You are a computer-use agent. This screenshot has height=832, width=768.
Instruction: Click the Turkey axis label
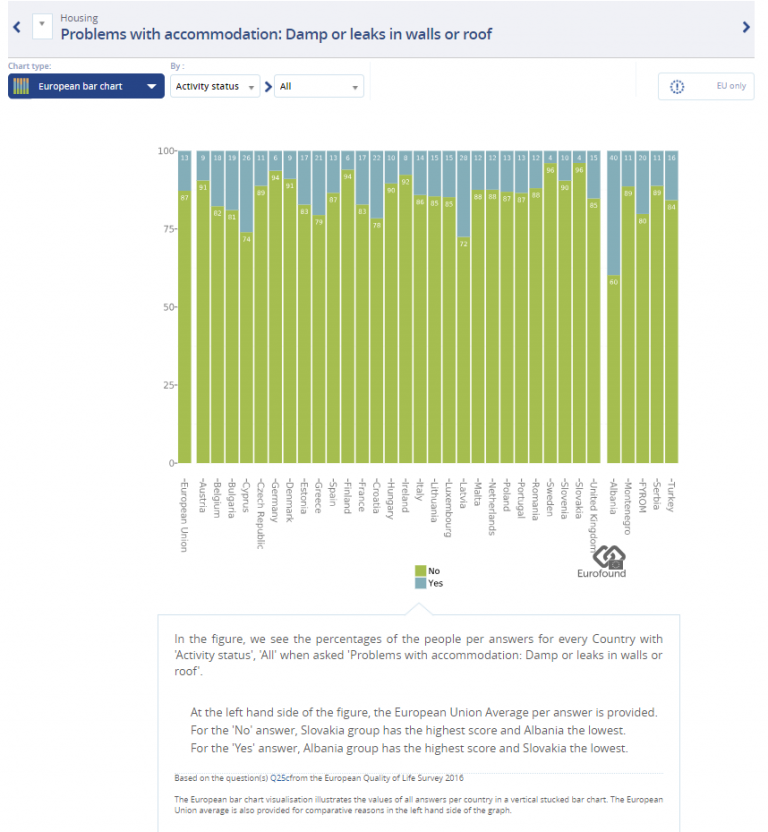tap(672, 495)
